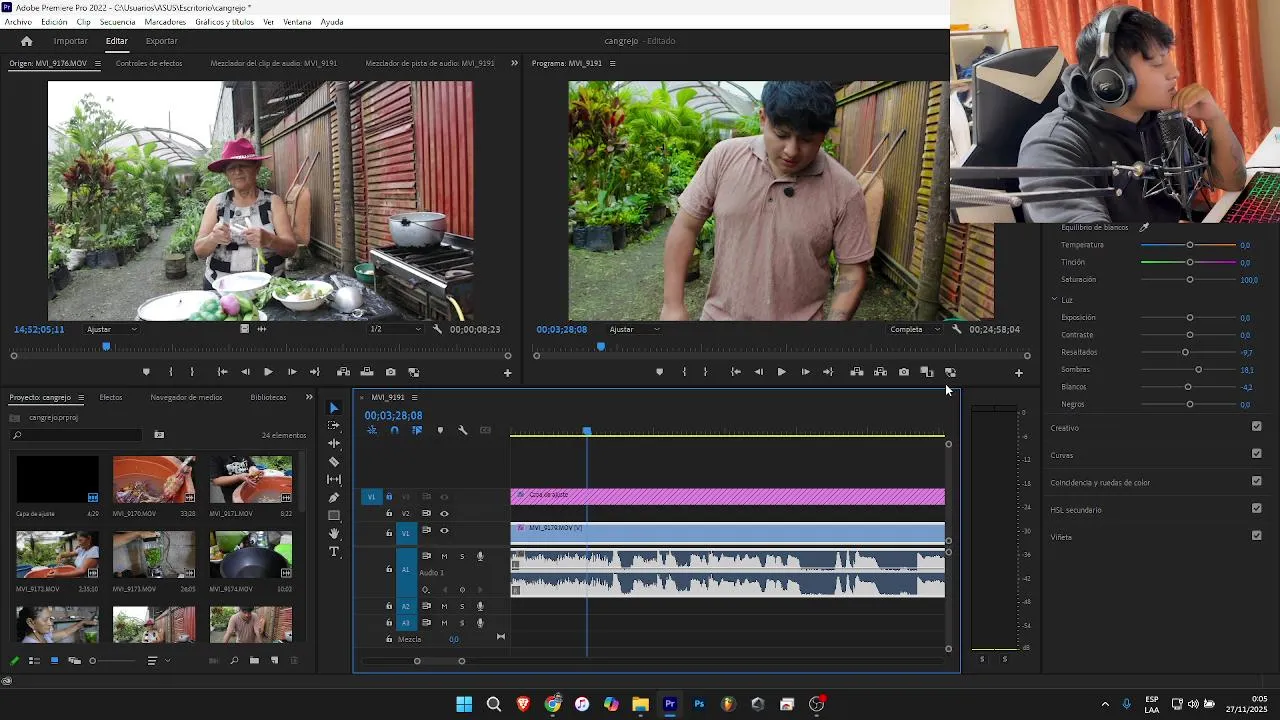Toggle visibility eye of track V2

point(444,514)
